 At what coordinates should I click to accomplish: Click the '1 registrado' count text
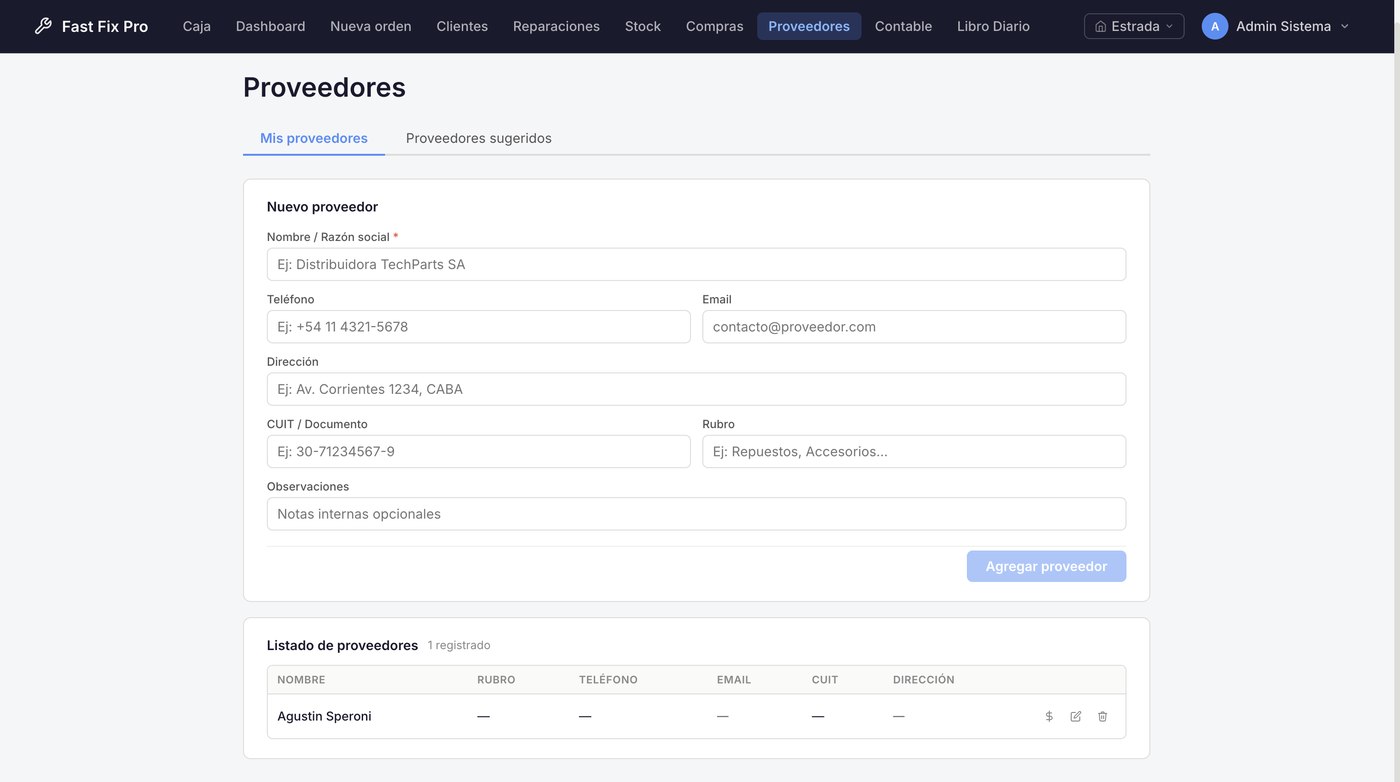459,646
